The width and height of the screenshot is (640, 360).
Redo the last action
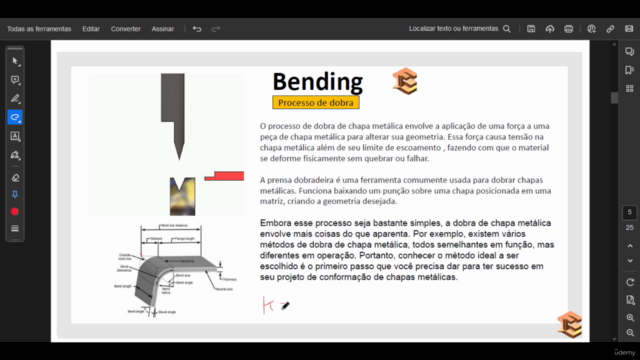pyautogui.click(x=216, y=29)
